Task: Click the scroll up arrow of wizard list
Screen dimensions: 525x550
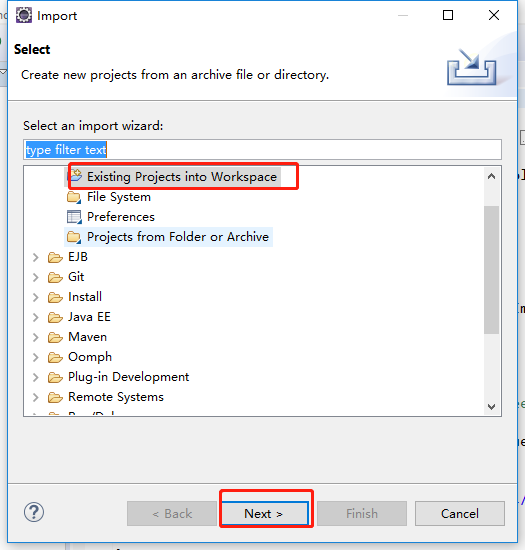Action: [x=491, y=176]
